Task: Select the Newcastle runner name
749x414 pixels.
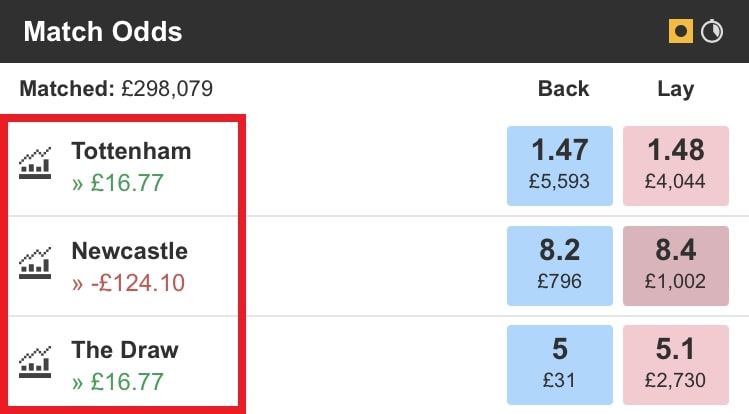Action: tap(129, 251)
